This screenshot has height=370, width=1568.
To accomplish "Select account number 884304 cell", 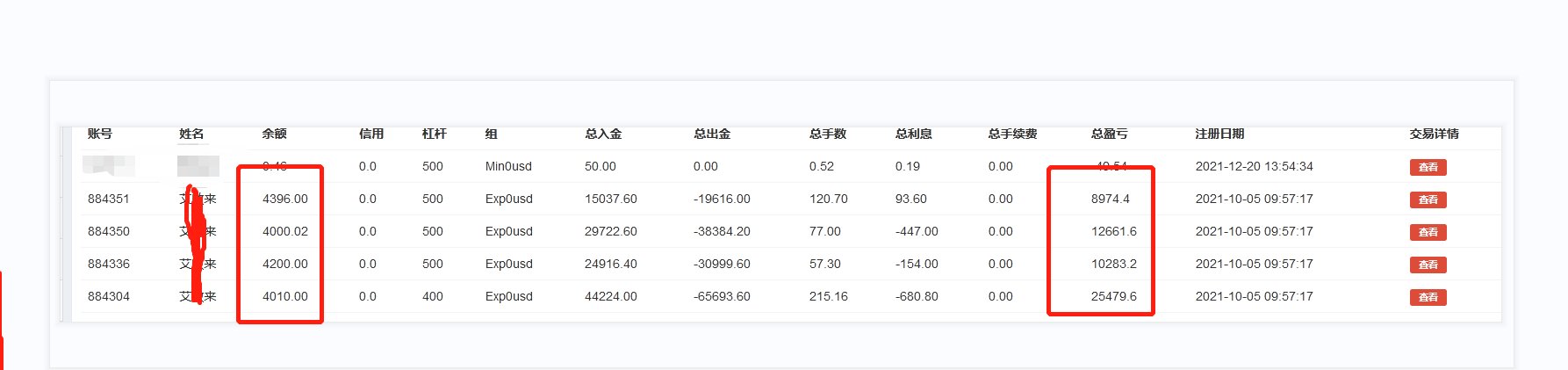I will [x=109, y=296].
